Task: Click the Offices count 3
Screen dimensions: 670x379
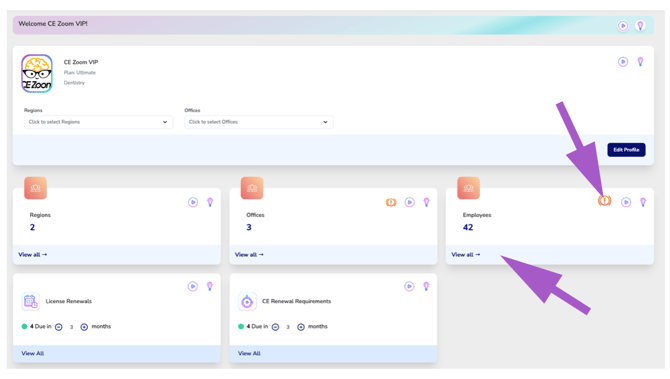Action: coord(249,228)
